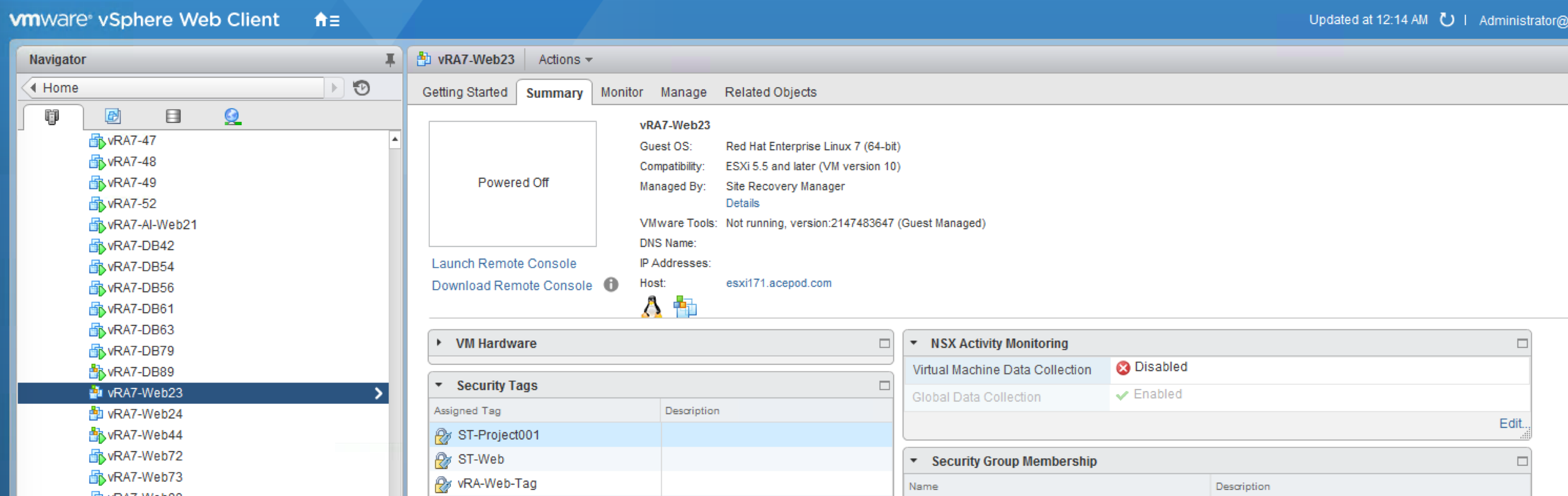
Task: Click the Disabled red status icon
Action: pos(1123,368)
